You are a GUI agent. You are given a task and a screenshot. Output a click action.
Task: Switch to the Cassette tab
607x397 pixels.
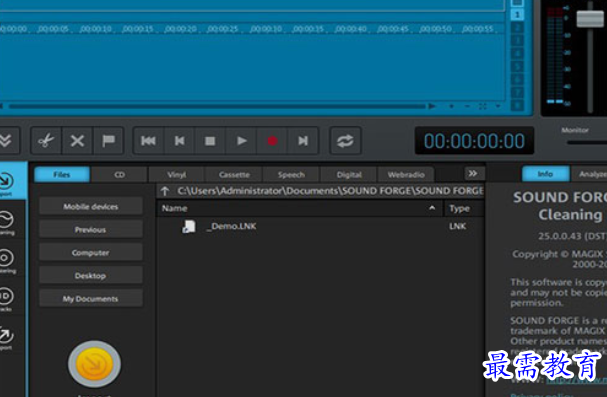pyautogui.click(x=234, y=175)
